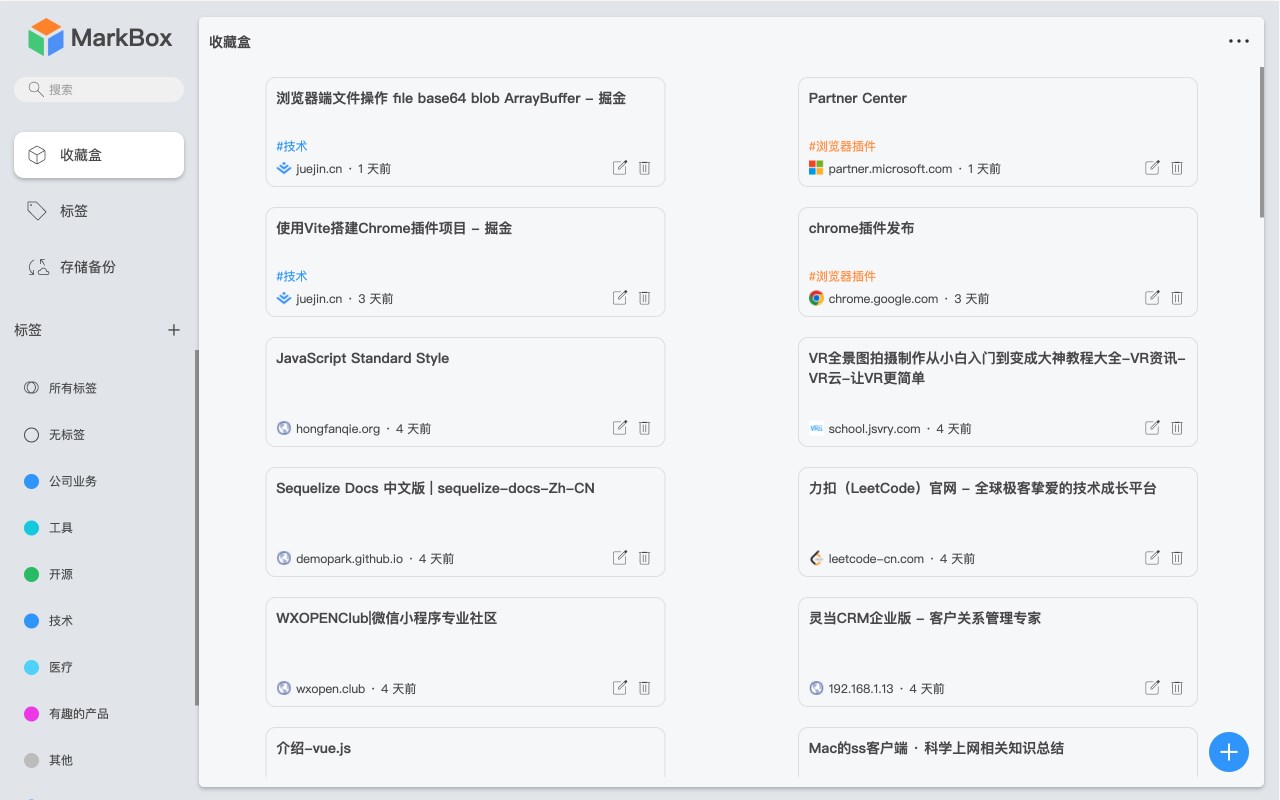The image size is (1280, 800).
Task: Delete the VR全景图 bookmark
Action: coord(1177,428)
